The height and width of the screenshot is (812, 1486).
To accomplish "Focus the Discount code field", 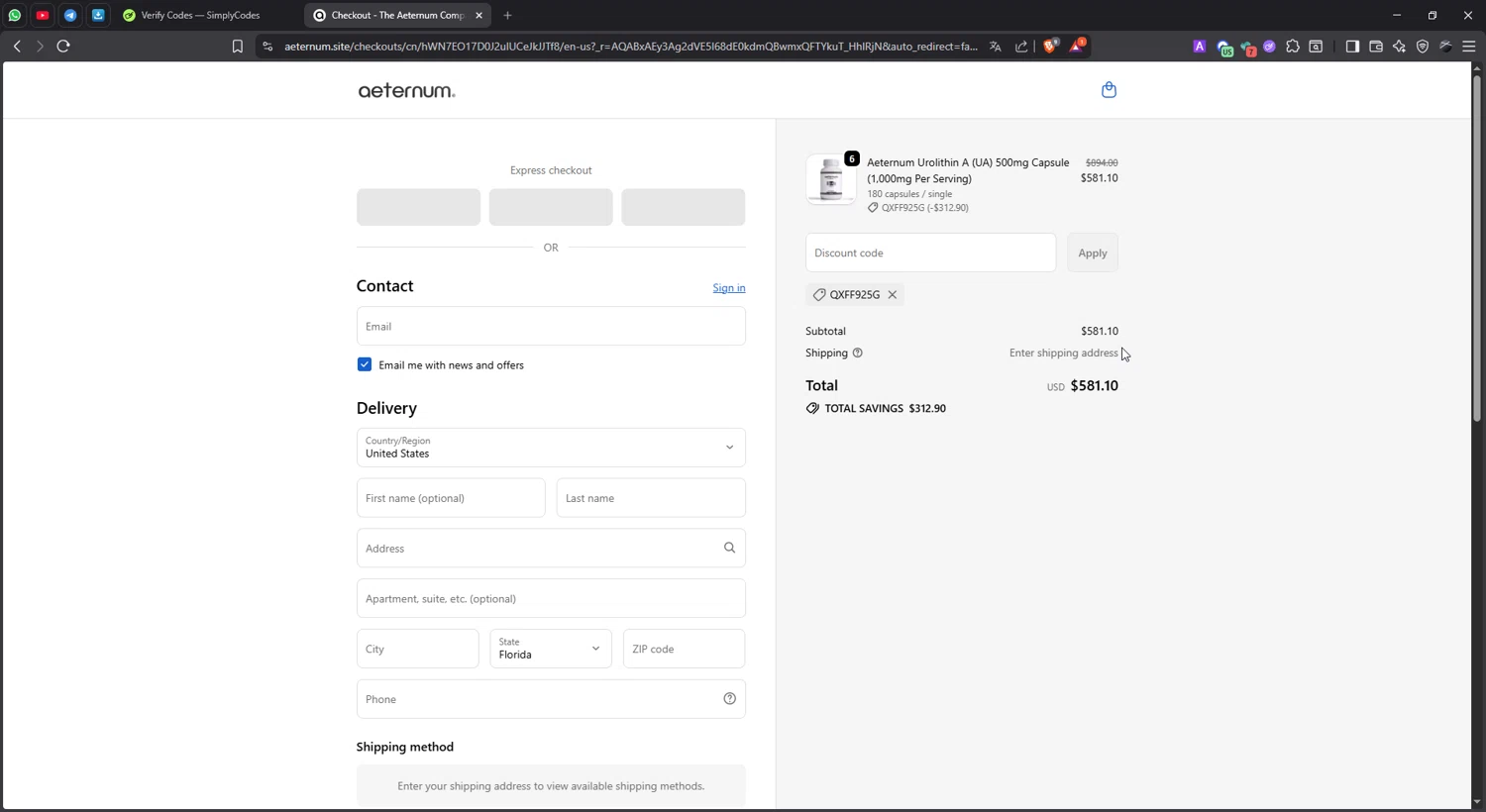I will click(931, 254).
